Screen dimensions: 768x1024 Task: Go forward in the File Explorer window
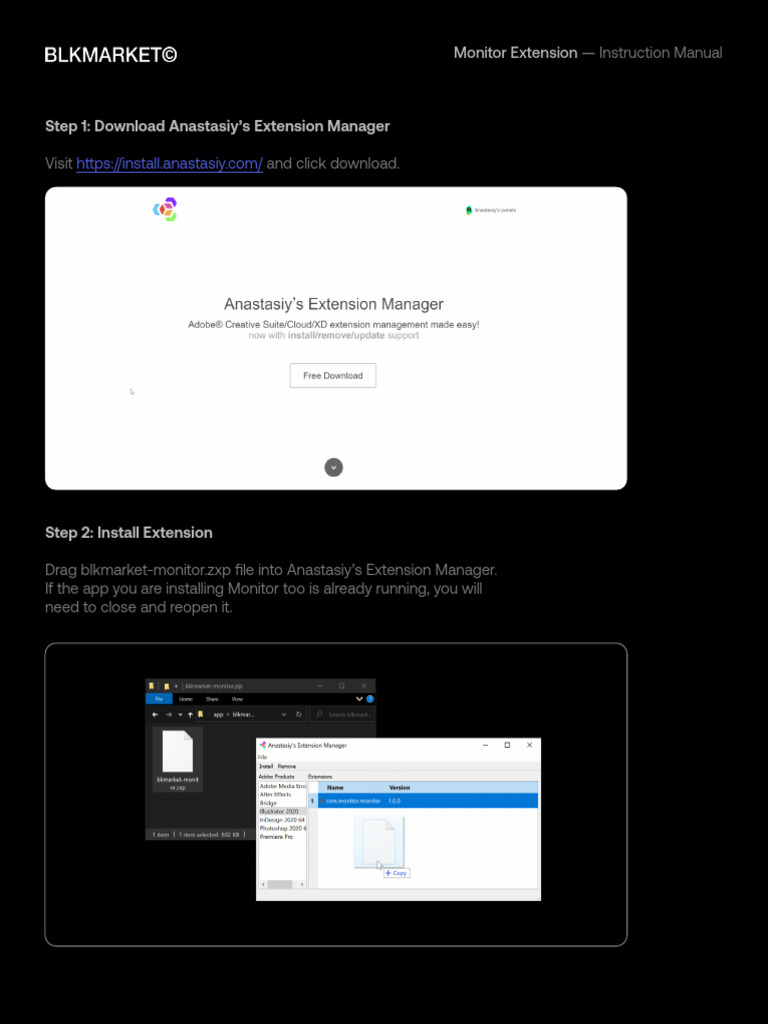point(168,714)
